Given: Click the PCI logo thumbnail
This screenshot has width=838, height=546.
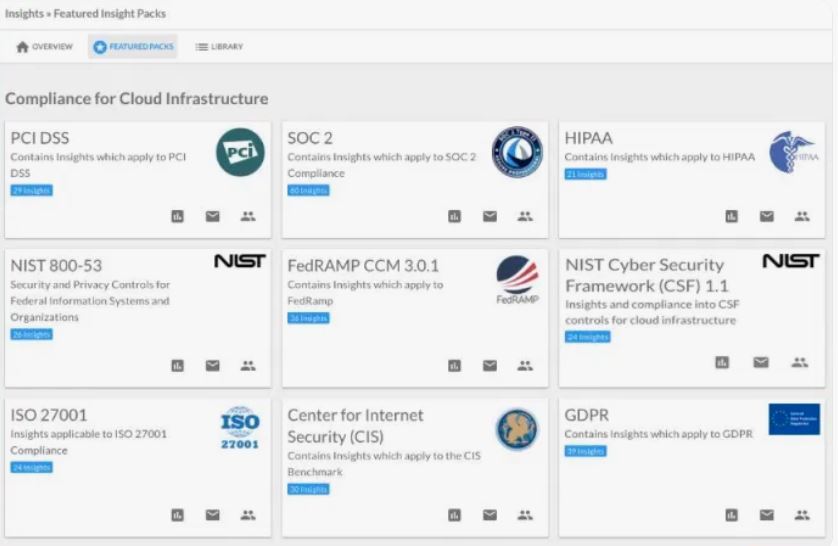Looking at the screenshot, I should tap(240, 152).
